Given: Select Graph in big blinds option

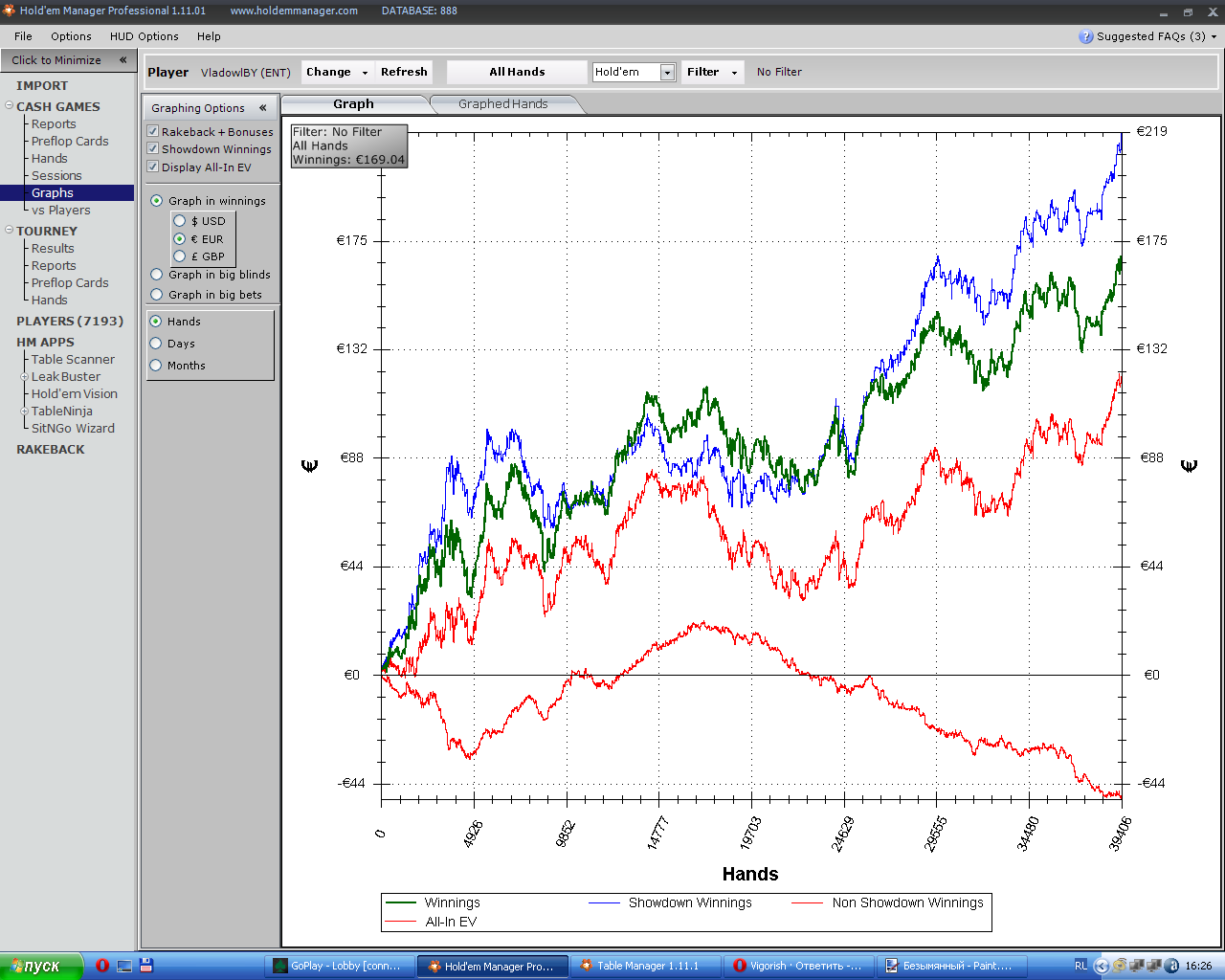Looking at the screenshot, I should (157, 275).
